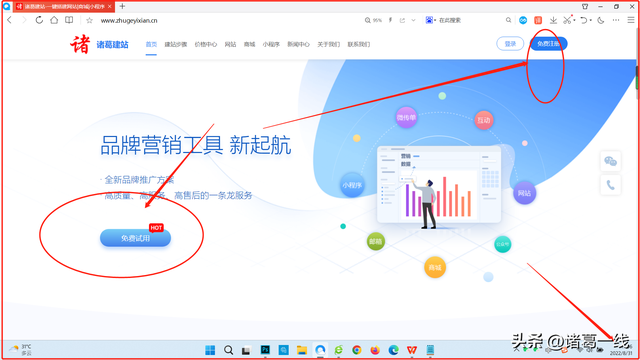The height and width of the screenshot is (360, 640).
Task: Open the 360 green browser taskbar icon
Action: [x=338, y=350]
